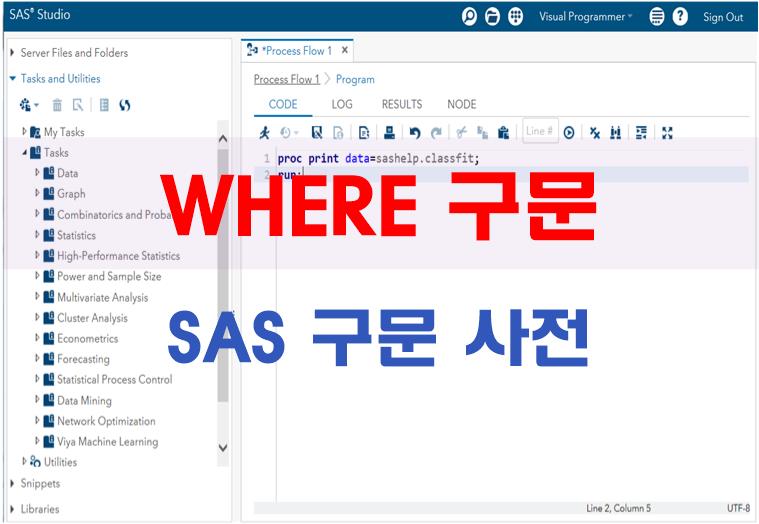This screenshot has height=524, width=759.
Task: Switch to the LOG tab
Action: [x=342, y=104]
